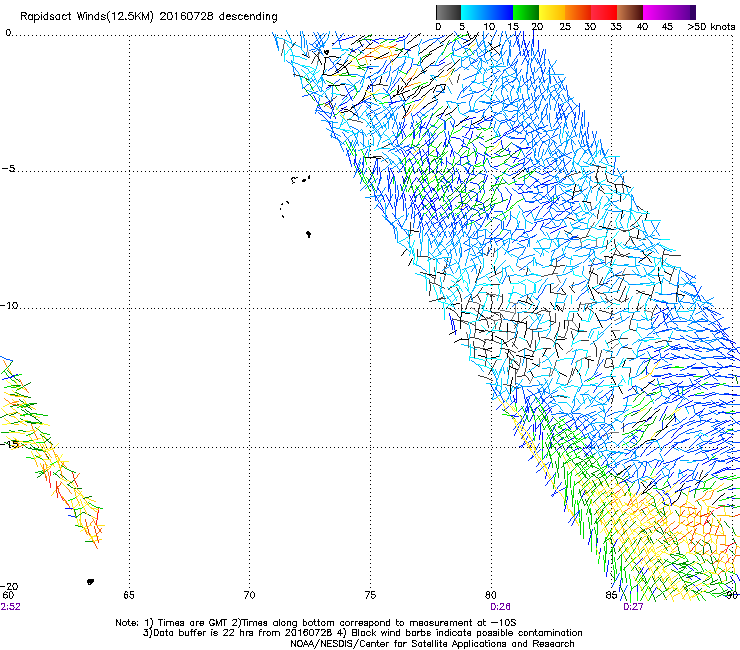Click the red 30-35 knots legend color
This screenshot has width=740, height=650.
[604, 12]
